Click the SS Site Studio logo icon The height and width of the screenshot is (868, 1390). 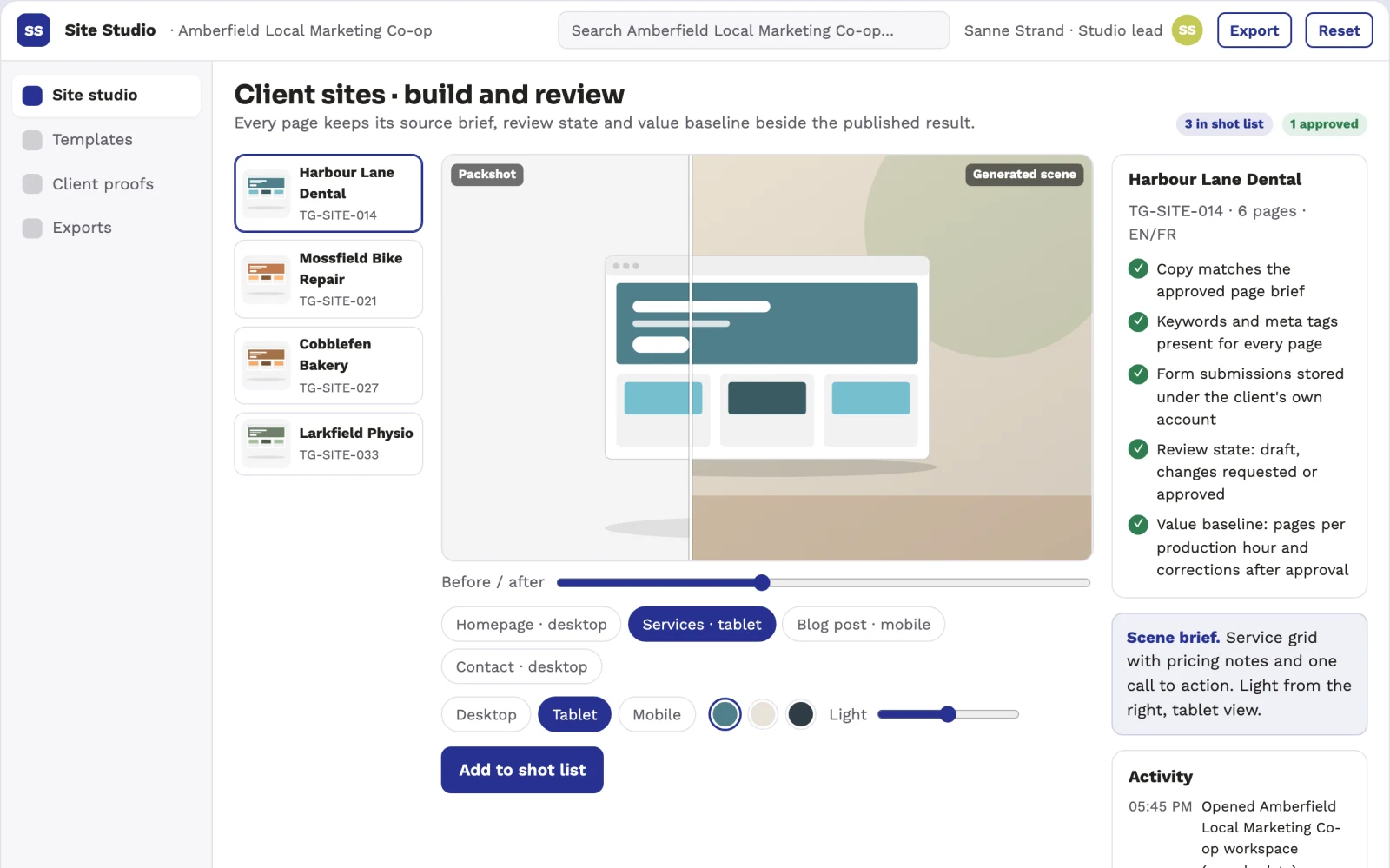click(x=33, y=30)
